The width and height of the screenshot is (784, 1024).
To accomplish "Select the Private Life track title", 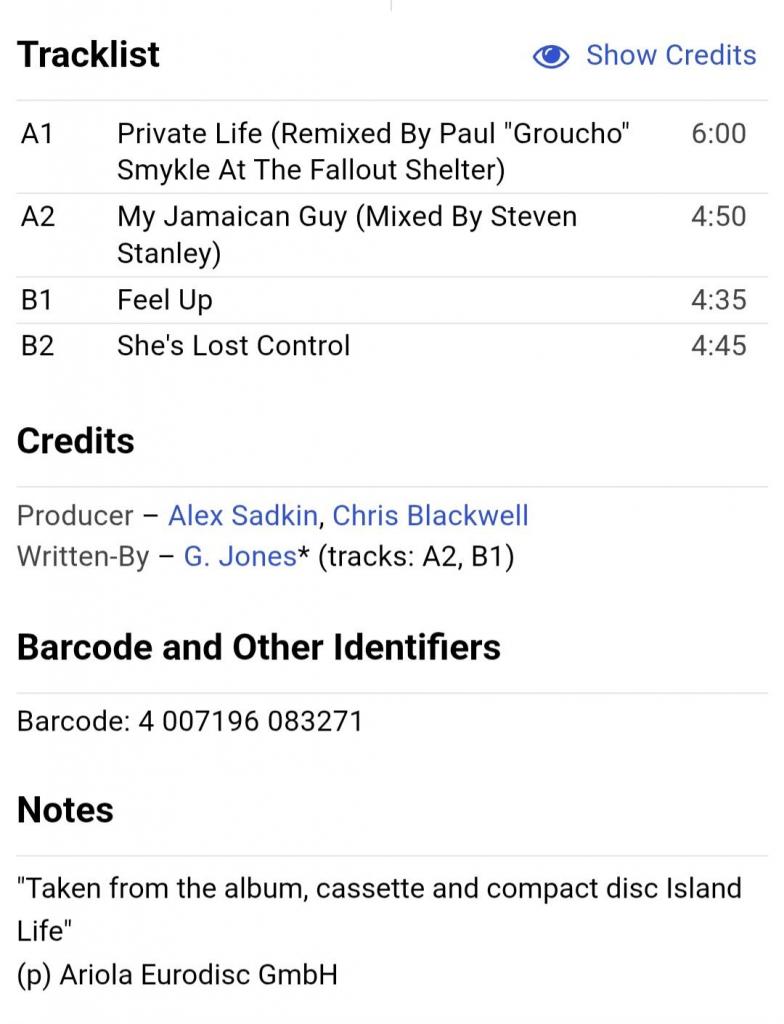I will pyautogui.click(x=373, y=151).
